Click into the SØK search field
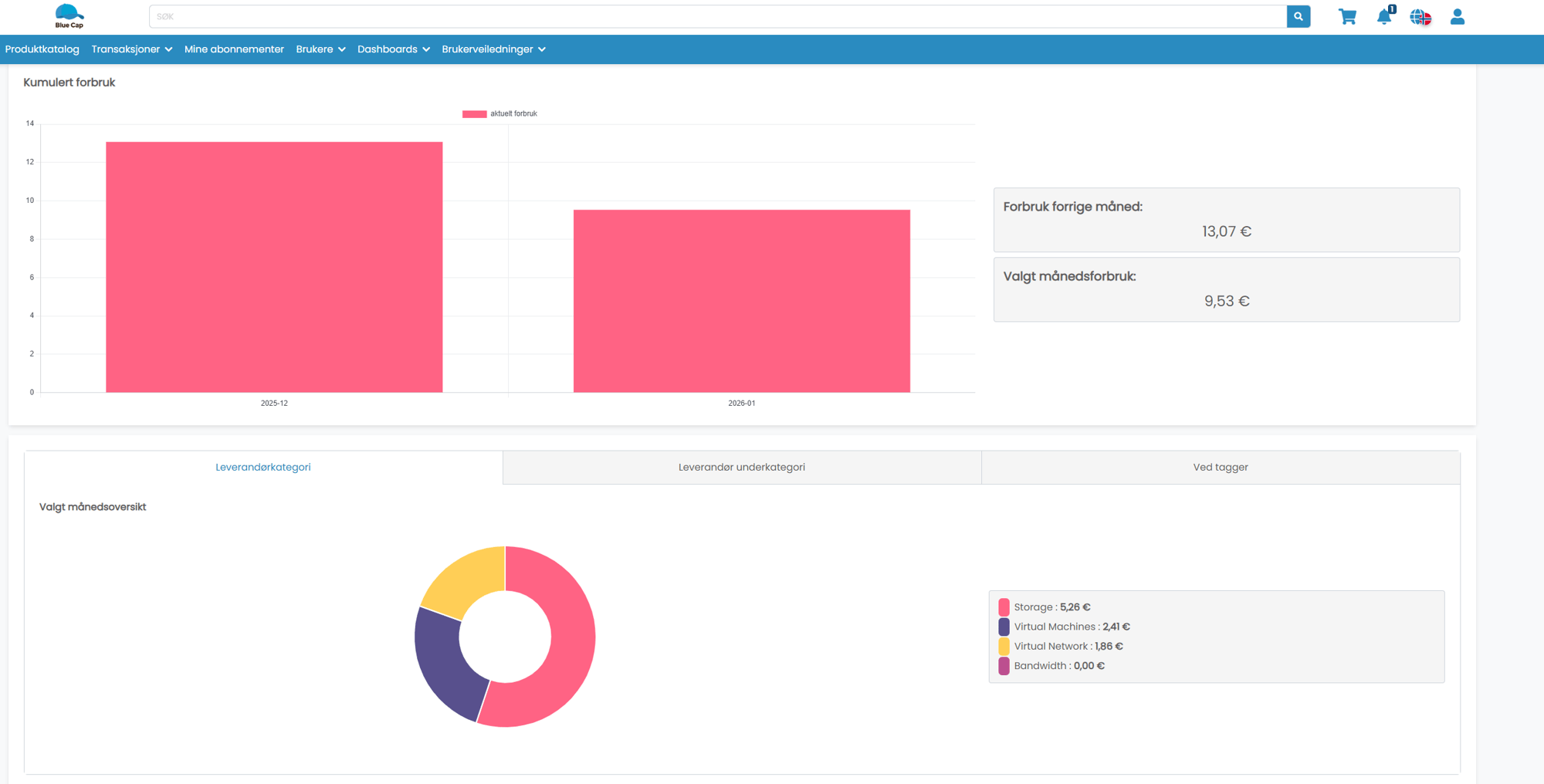Viewport: 1544px width, 784px height. click(x=717, y=16)
